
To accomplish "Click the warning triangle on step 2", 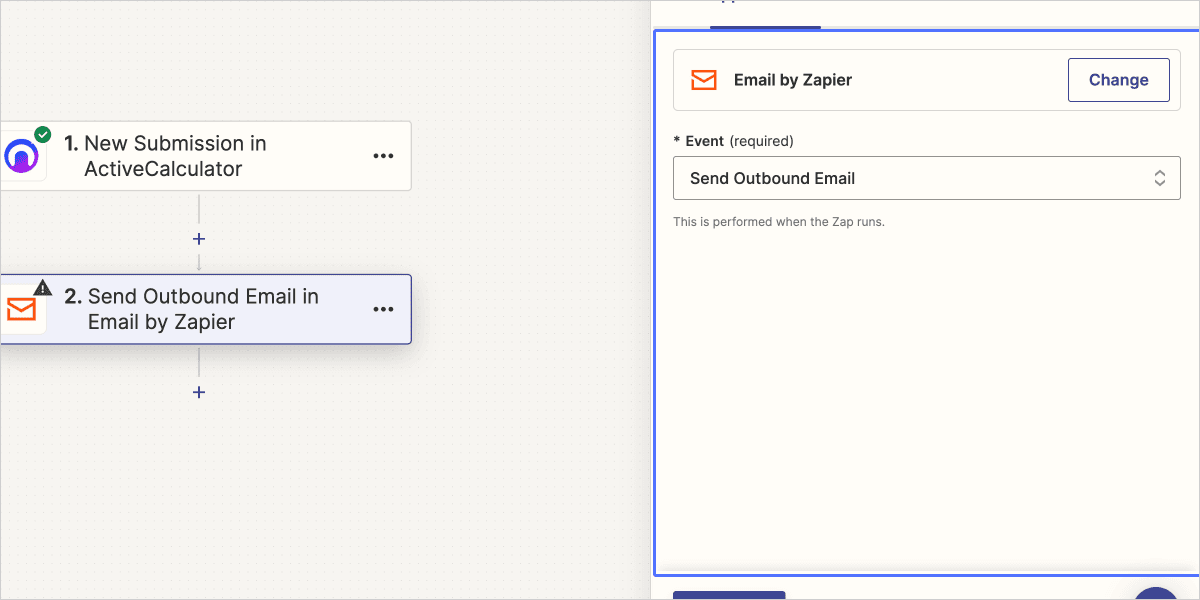I will [42, 287].
